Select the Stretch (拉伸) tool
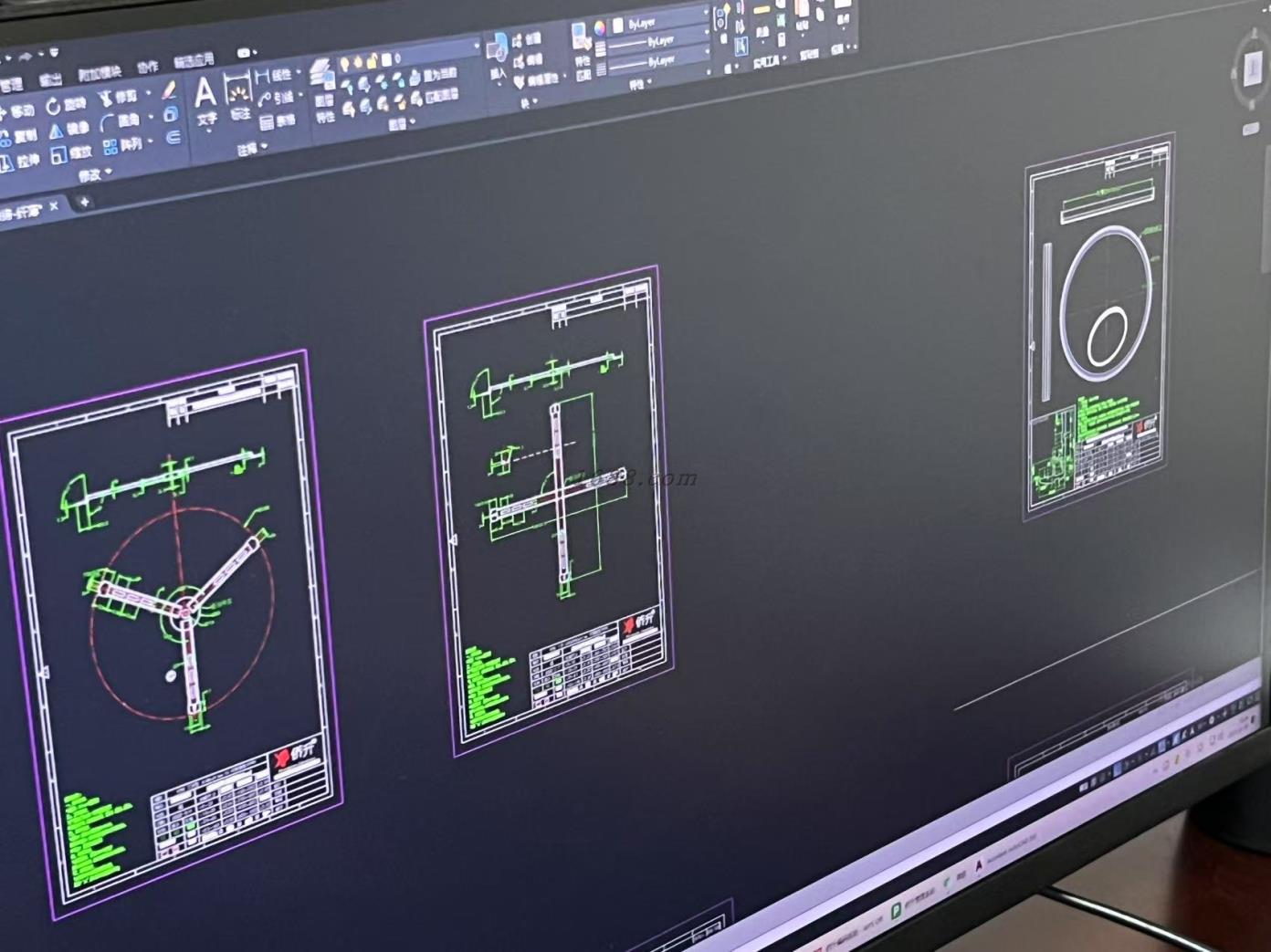The height and width of the screenshot is (952, 1271). [x=19, y=162]
